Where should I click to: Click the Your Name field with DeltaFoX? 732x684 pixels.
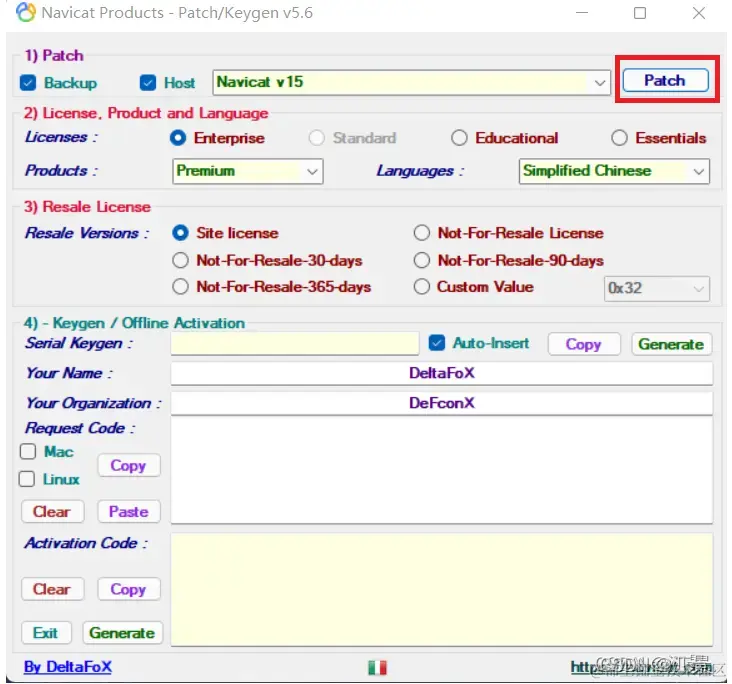(x=442, y=373)
